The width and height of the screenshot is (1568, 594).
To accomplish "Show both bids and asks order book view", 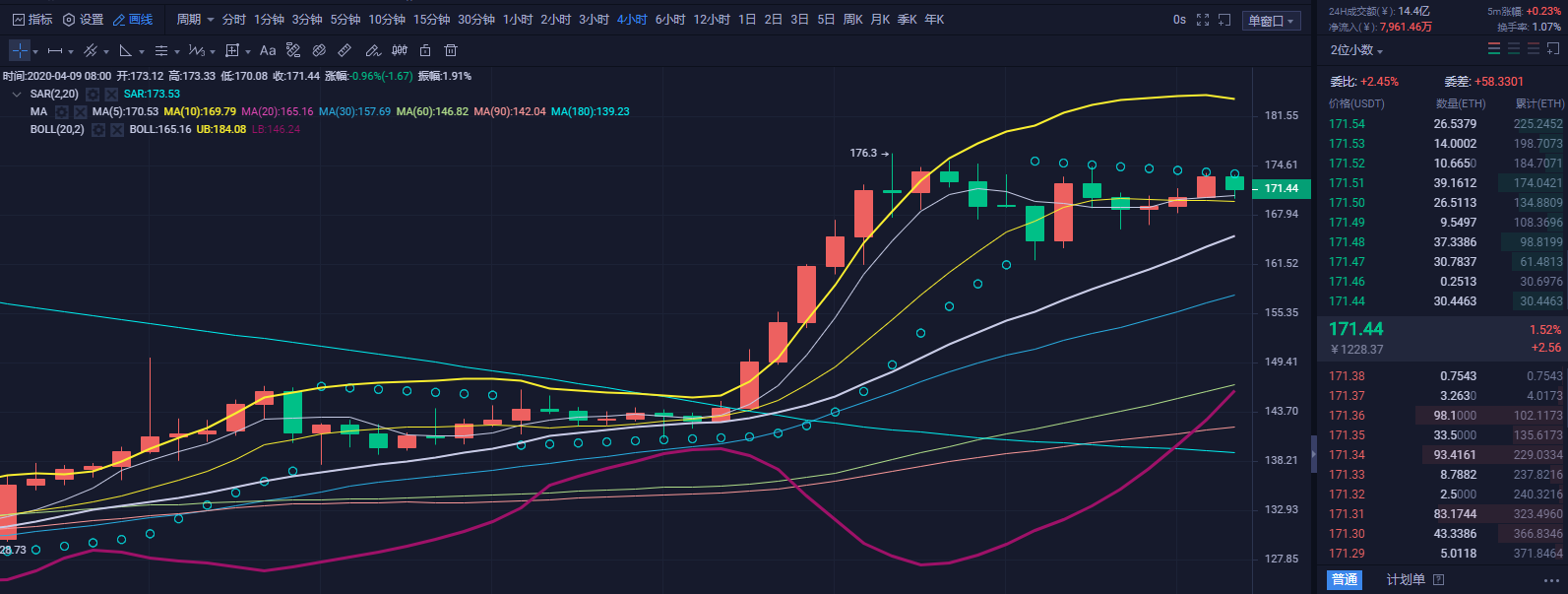I will point(1495,49).
